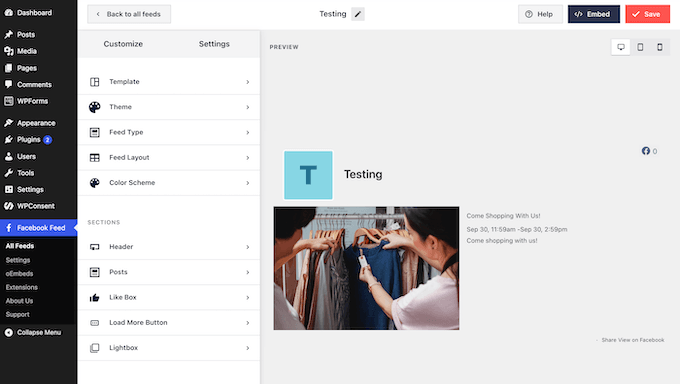Click the Come Shopping With Us! event title

[x=503, y=216]
